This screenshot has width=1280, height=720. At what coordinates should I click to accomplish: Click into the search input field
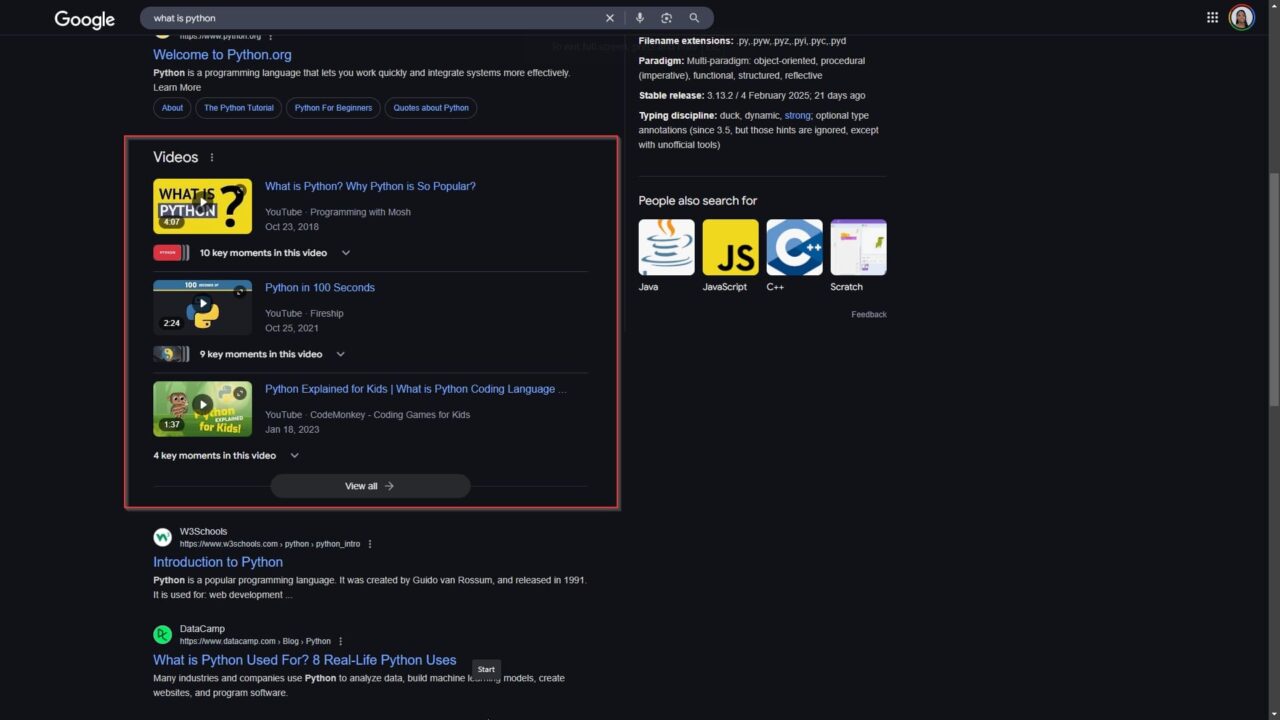tap(370, 18)
